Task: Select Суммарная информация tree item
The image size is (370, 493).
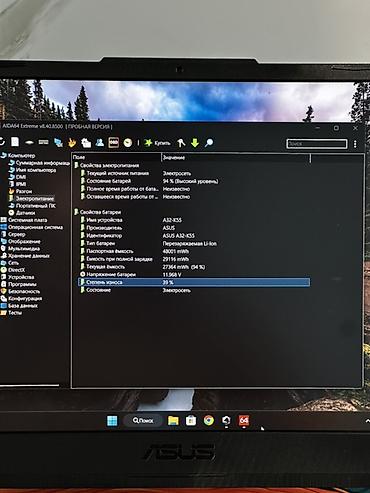Action: pyautogui.click(x=39, y=163)
